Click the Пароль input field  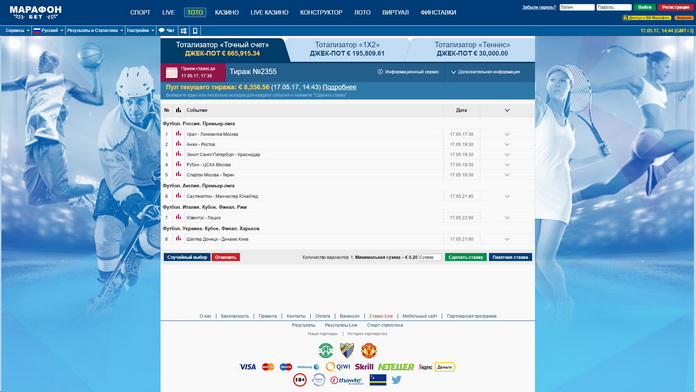tap(614, 7)
